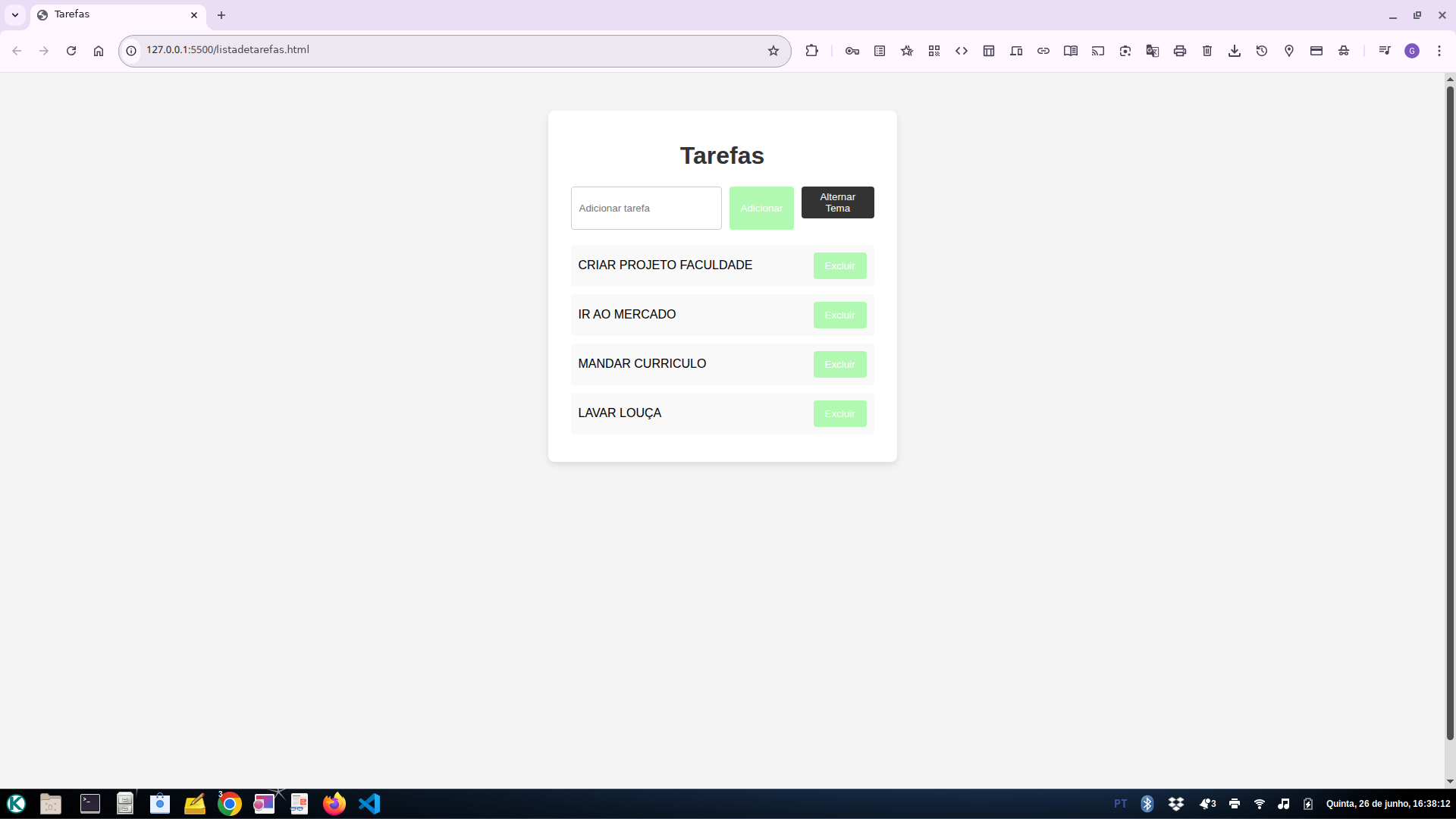The height and width of the screenshot is (819, 1456).
Task: Click the Wi-Fi network tray icon
Action: pyautogui.click(x=1260, y=804)
